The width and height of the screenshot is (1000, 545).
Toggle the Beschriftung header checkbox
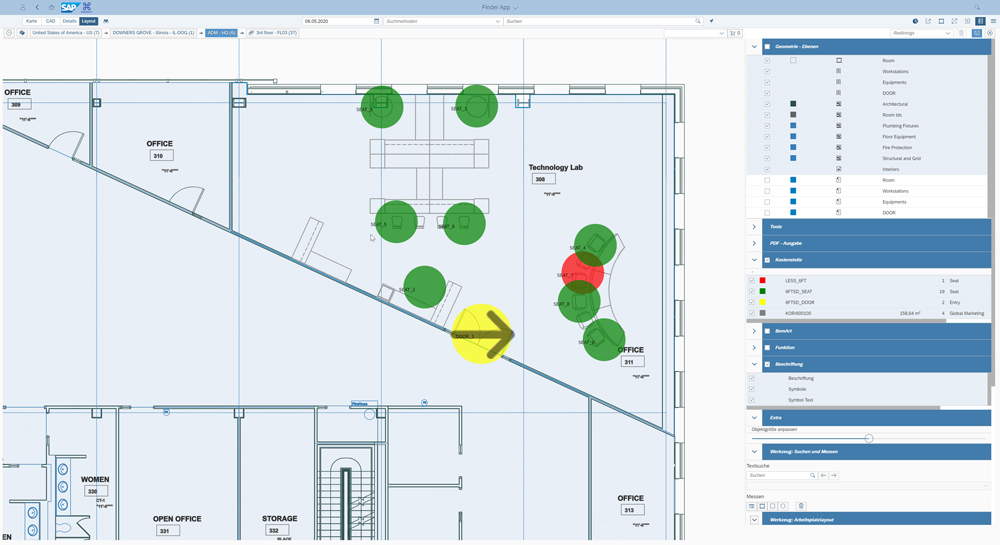[767, 365]
